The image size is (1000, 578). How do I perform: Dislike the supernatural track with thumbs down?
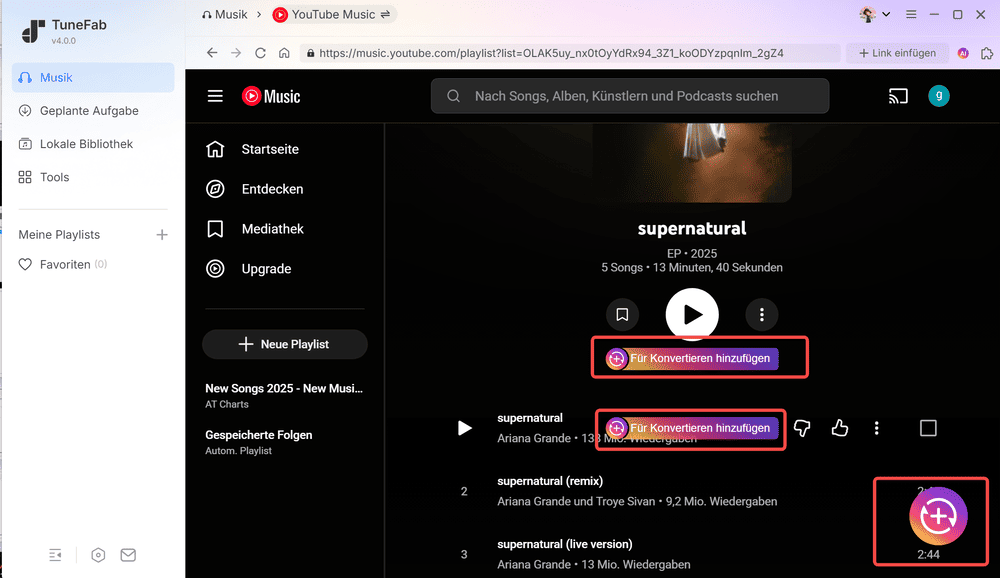point(801,428)
